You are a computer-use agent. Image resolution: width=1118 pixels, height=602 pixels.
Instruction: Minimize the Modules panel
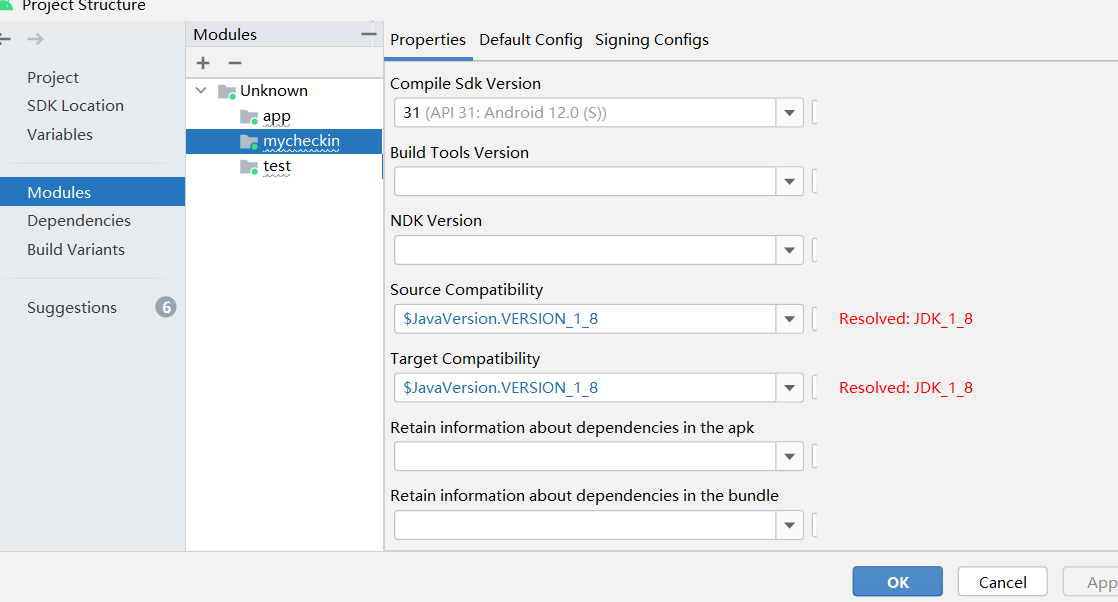tap(368, 34)
